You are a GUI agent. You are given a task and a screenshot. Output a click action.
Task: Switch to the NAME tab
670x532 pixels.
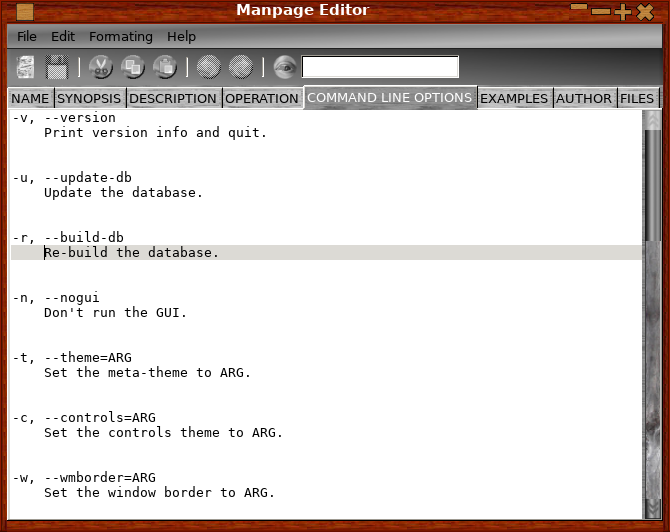(x=30, y=98)
